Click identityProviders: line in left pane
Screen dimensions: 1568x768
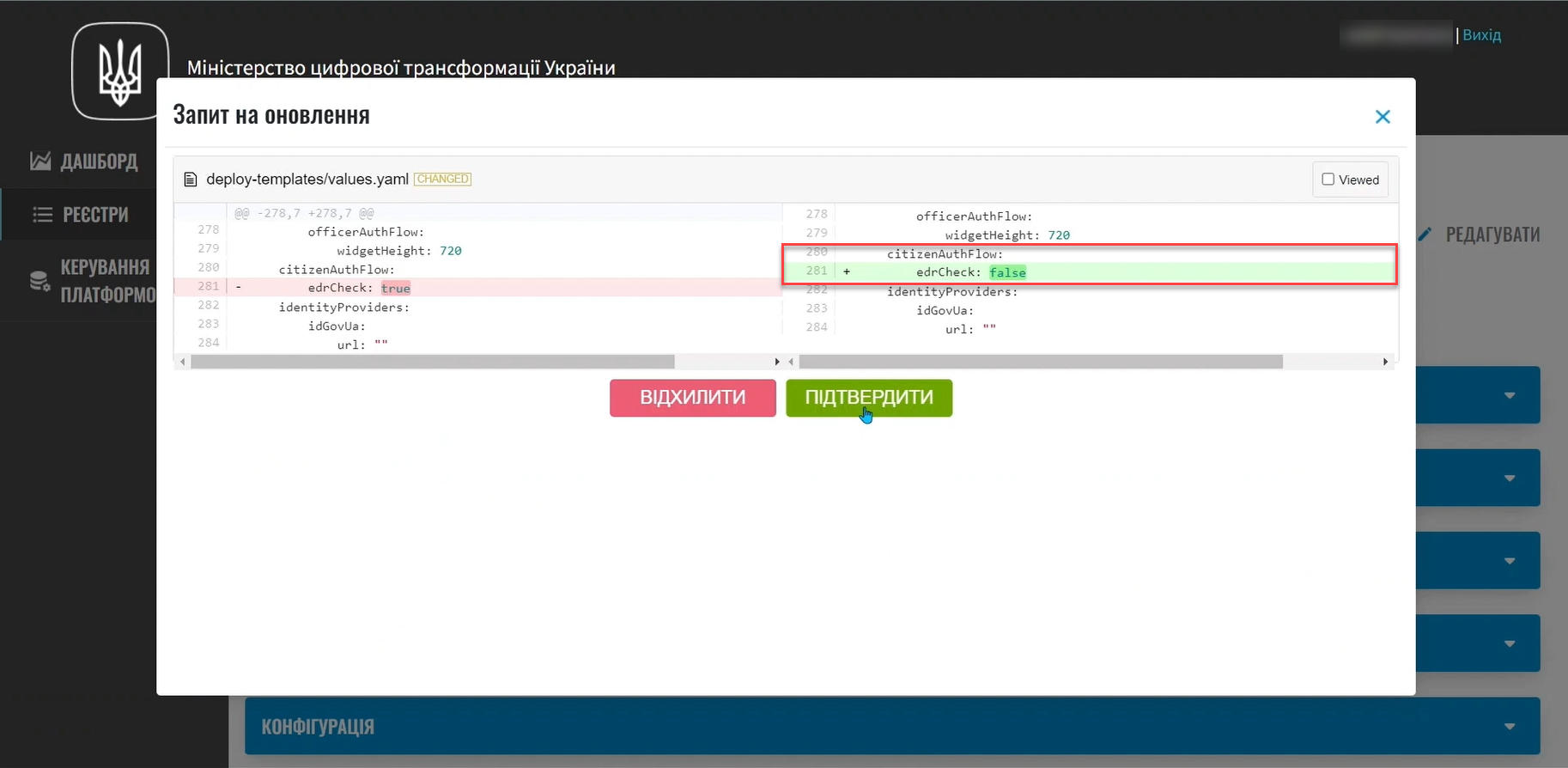click(x=343, y=308)
